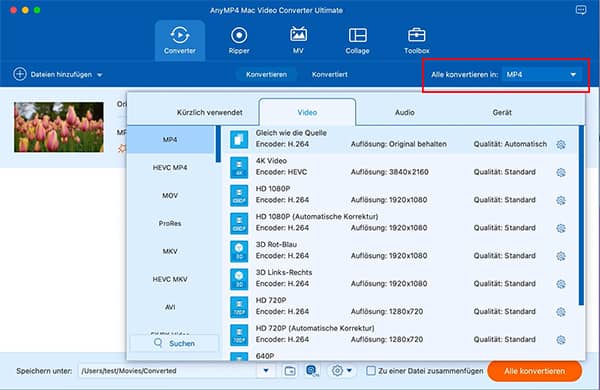Switch to the Audio tab

pos(404,112)
